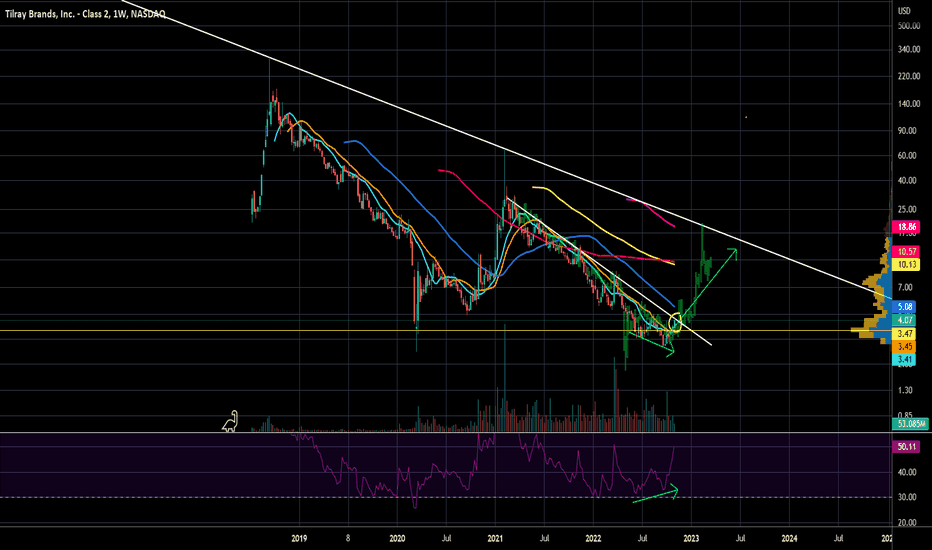The height and width of the screenshot is (550, 932).
Task: Click the 2022 label on the time axis
Action: [593, 539]
